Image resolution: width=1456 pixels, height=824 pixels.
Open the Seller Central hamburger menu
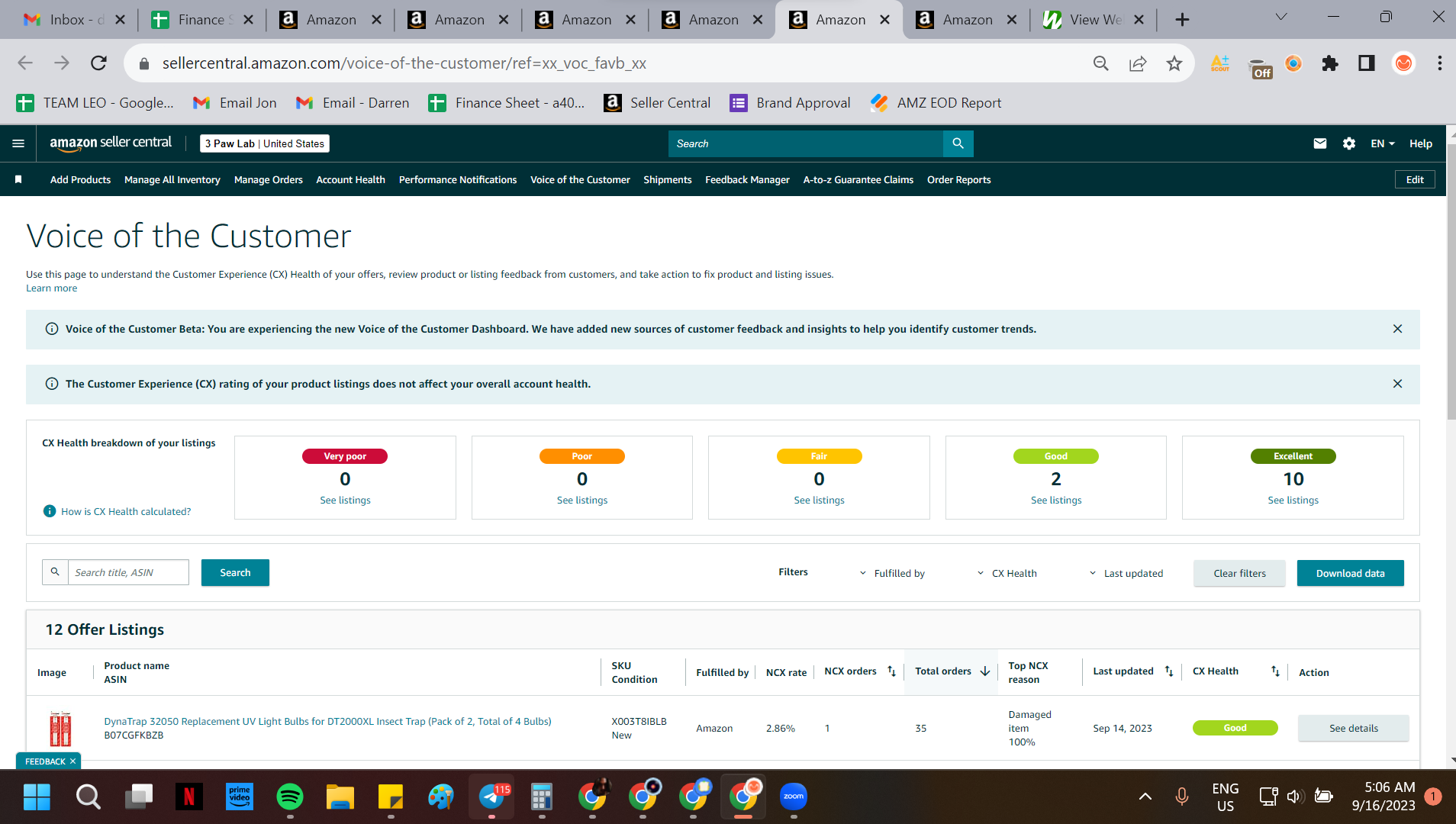coord(18,143)
